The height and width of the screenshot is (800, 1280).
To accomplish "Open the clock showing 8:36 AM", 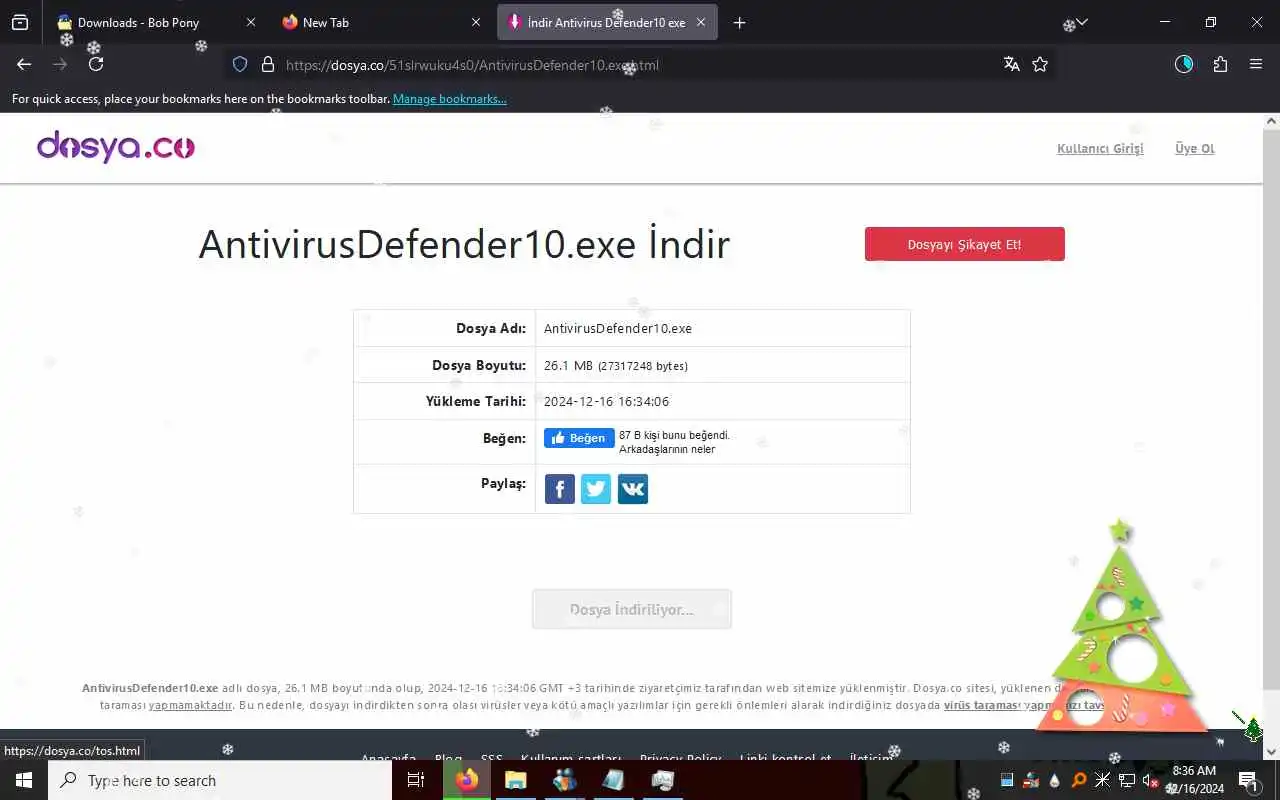I will pyautogui.click(x=1195, y=780).
